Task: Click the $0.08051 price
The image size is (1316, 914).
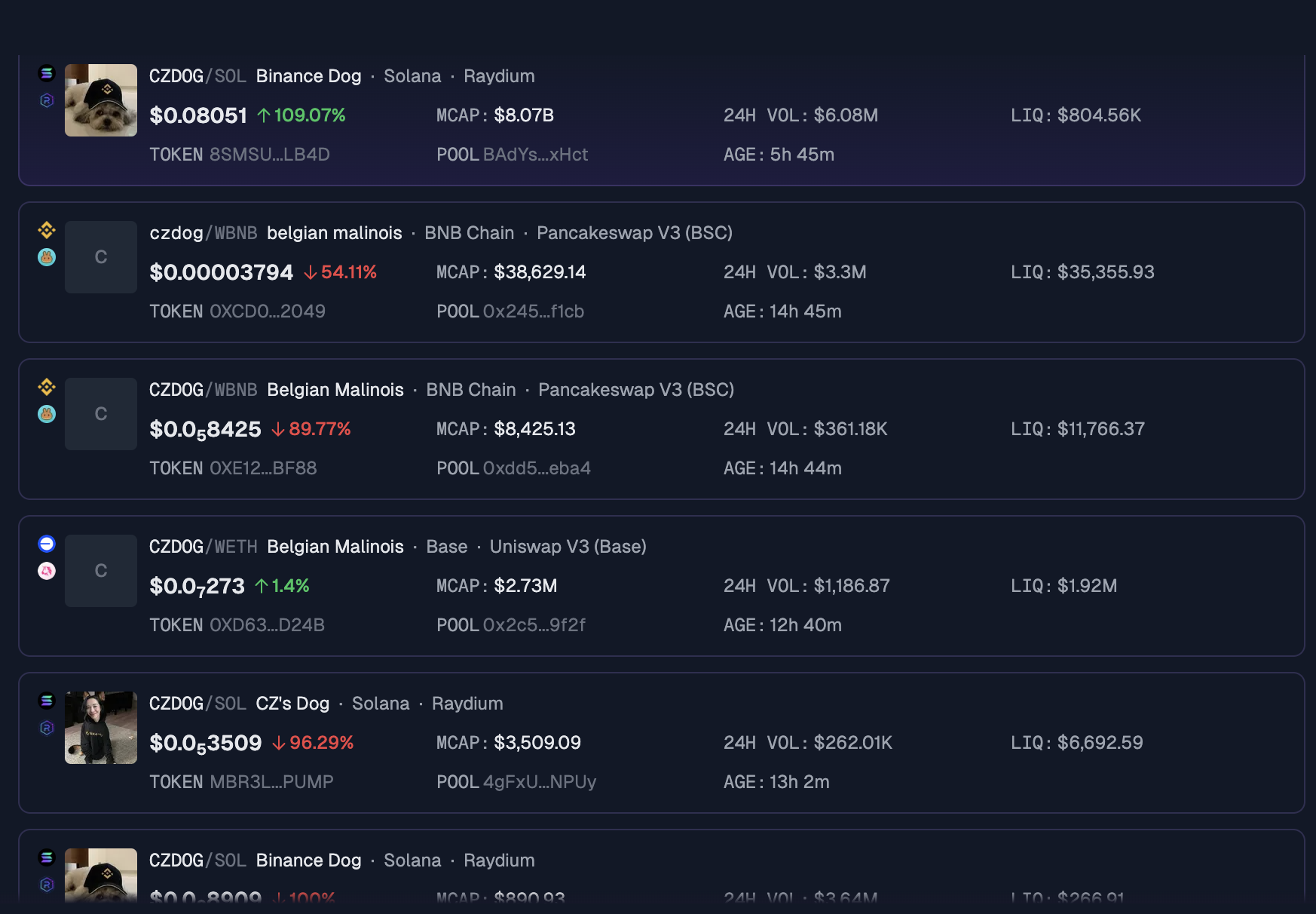Action: (x=198, y=115)
